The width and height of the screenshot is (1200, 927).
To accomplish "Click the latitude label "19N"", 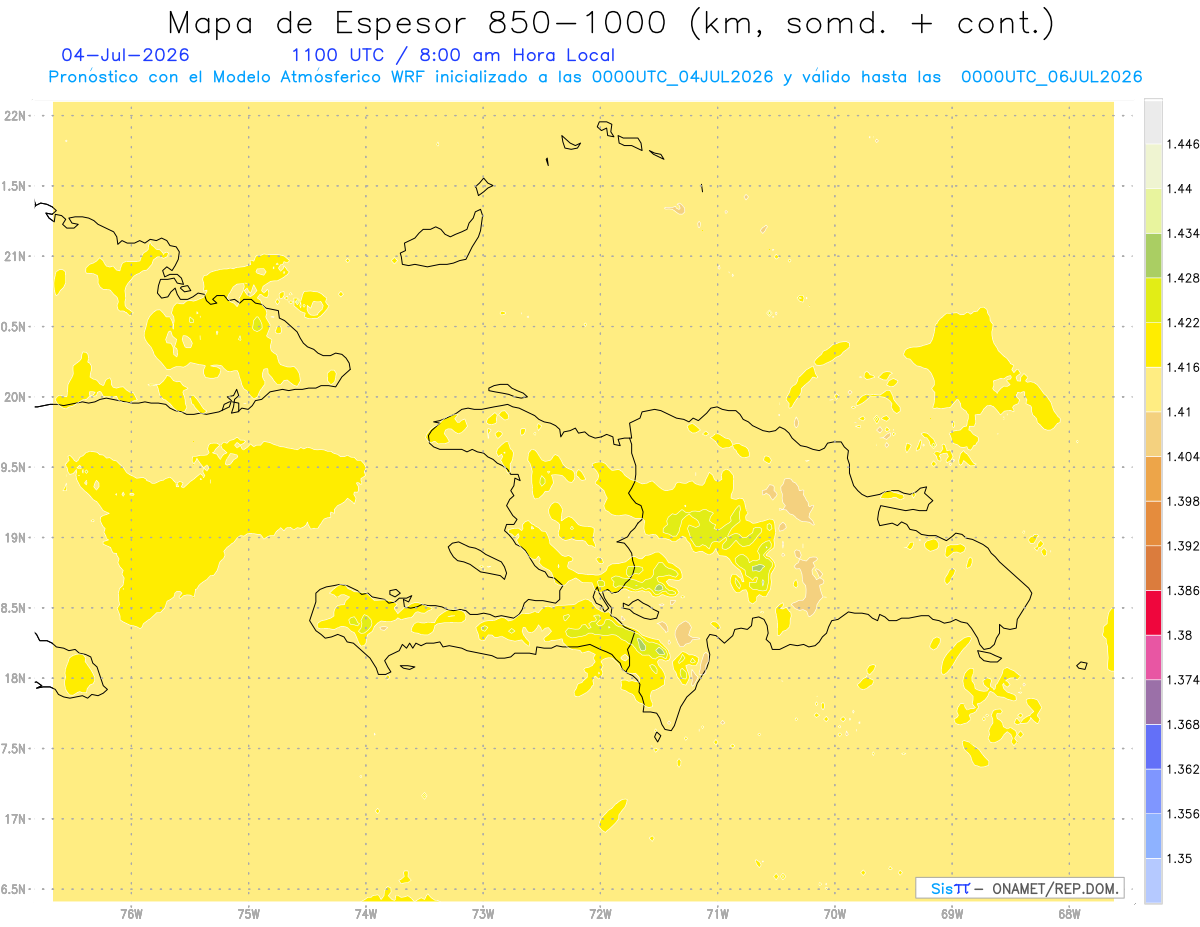I will (x=16, y=538).
